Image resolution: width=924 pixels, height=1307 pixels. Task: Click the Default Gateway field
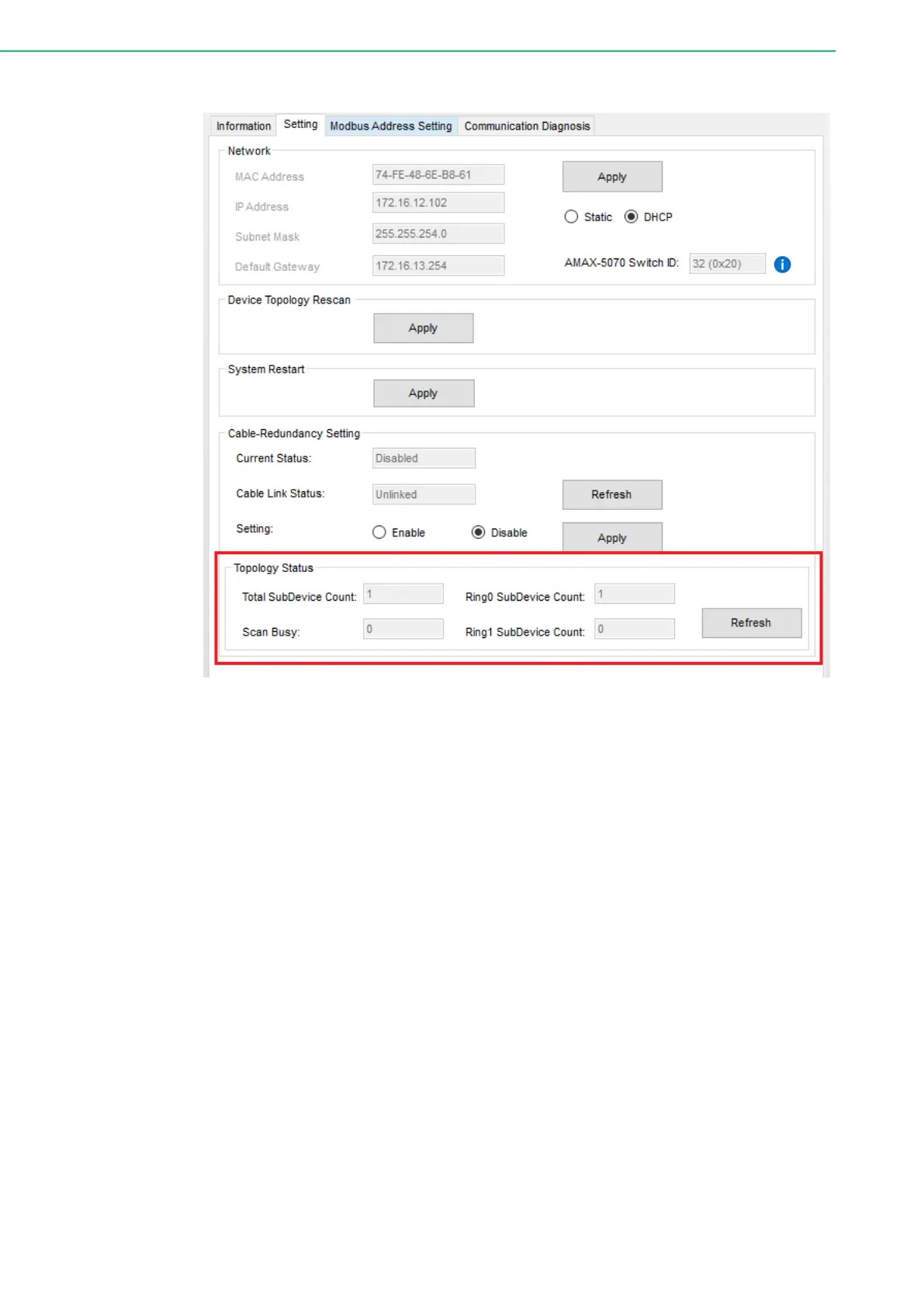(x=438, y=265)
